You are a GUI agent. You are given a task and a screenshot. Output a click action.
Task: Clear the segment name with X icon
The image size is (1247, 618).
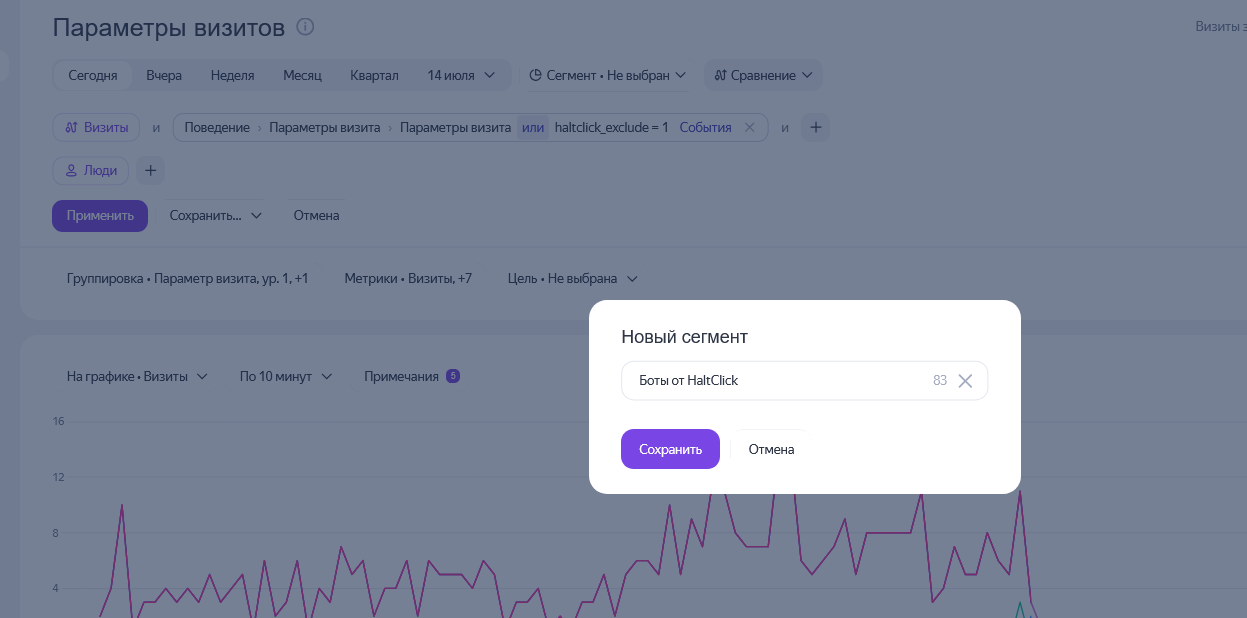[965, 380]
